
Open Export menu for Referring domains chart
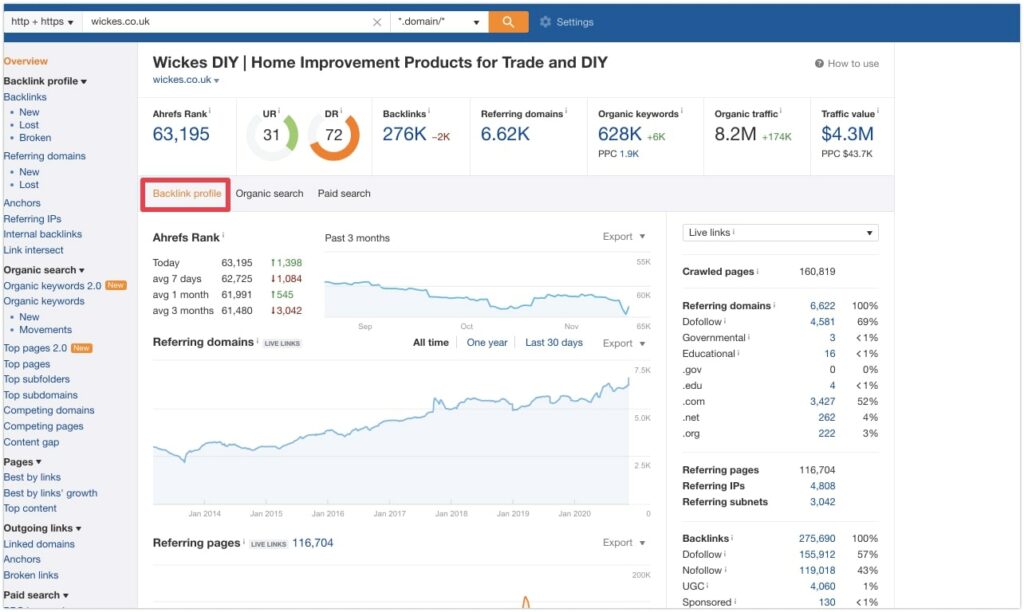click(624, 343)
